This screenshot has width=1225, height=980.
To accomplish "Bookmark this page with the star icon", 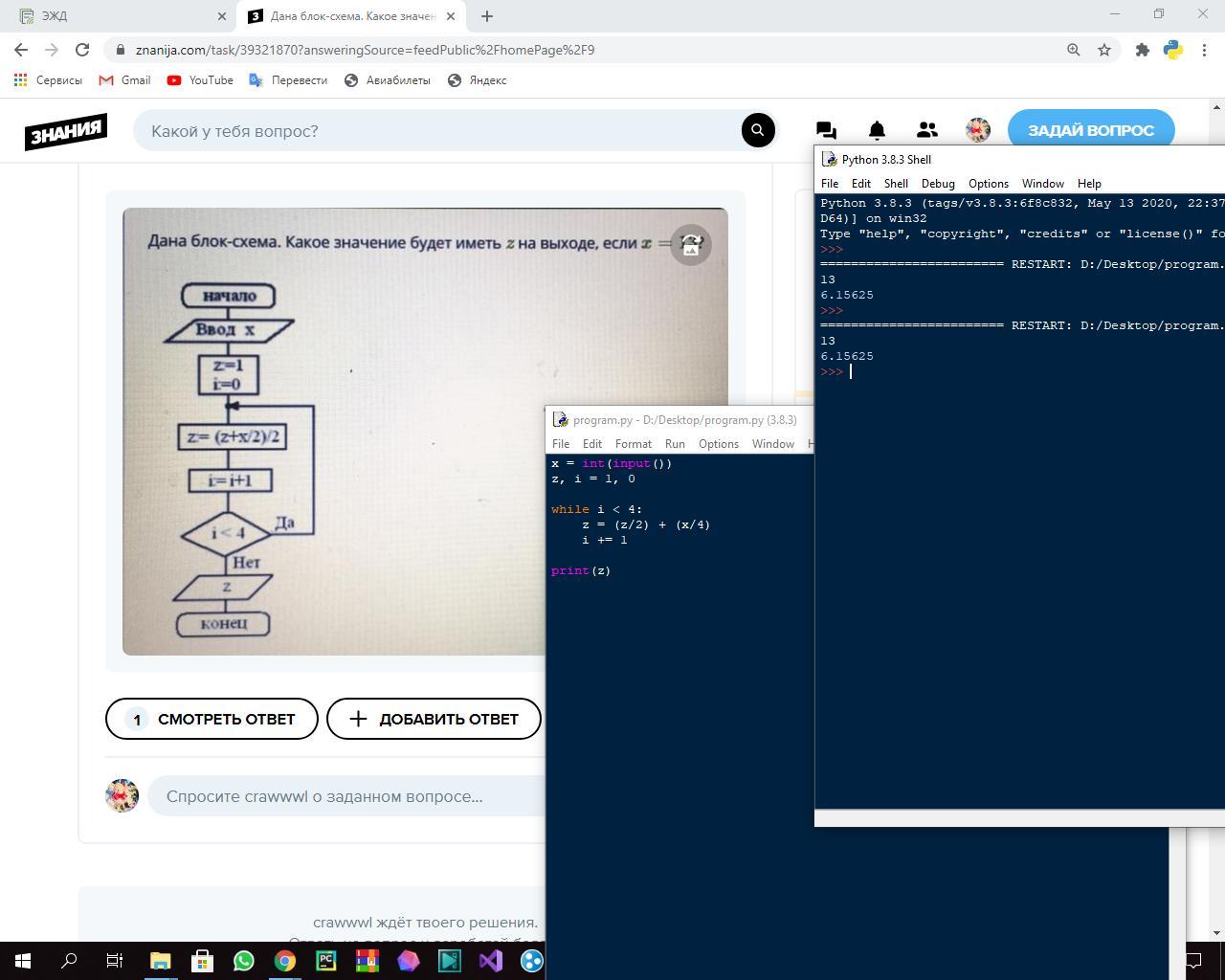I will coord(1104,50).
